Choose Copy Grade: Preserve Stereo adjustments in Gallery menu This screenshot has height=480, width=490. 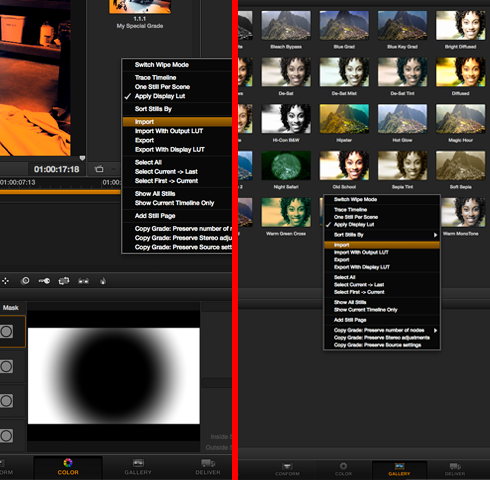pos(382,338)
